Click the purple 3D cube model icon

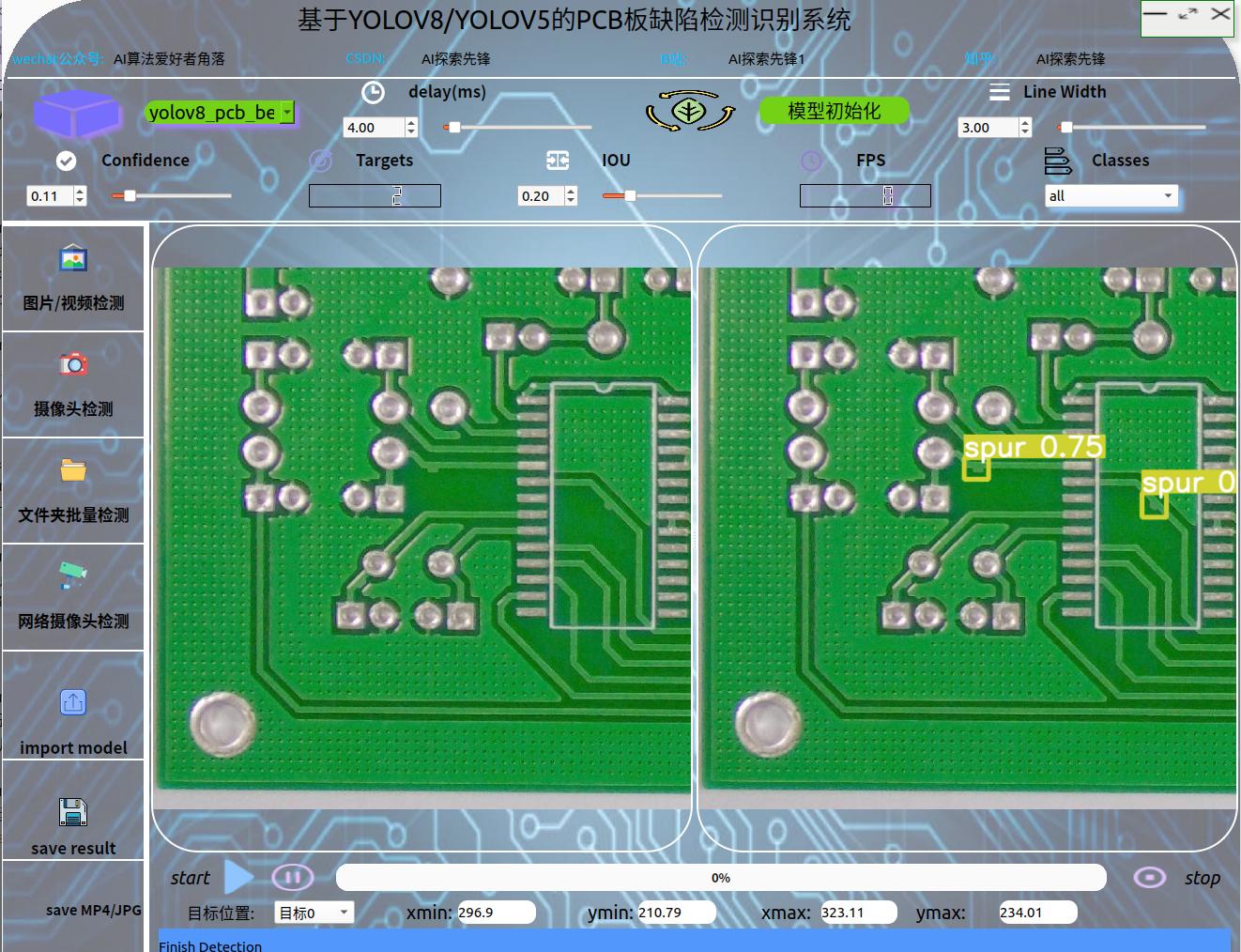(76, 113)
